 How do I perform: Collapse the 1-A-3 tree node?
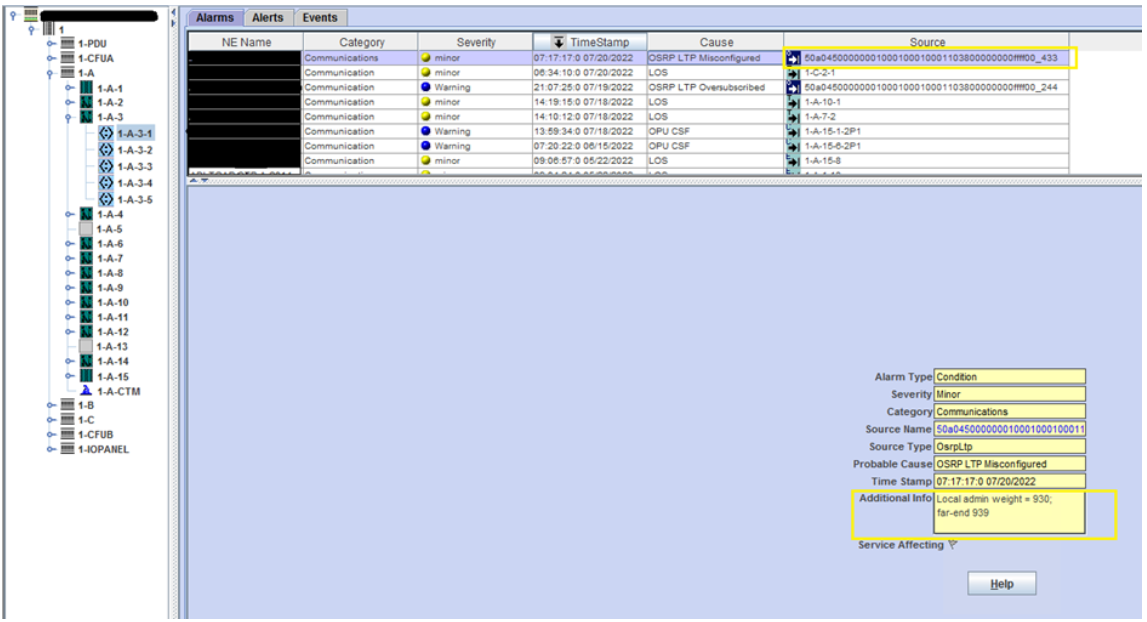[69, 117]
